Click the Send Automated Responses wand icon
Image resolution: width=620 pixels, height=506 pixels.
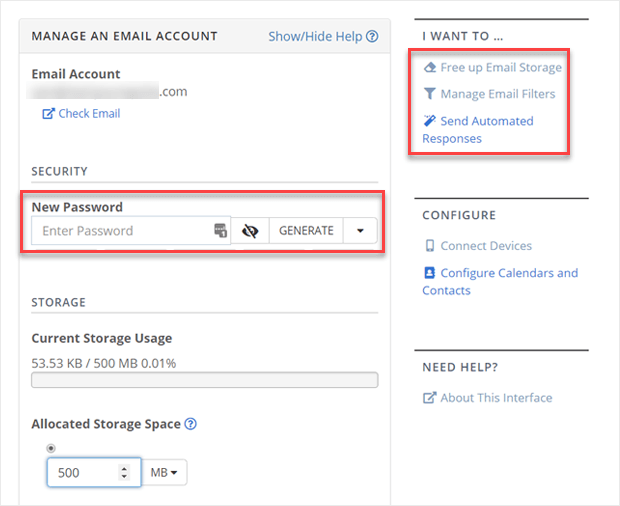[x=430, y=121]
